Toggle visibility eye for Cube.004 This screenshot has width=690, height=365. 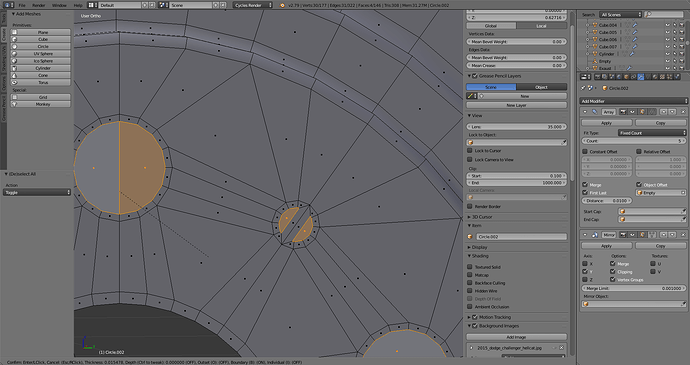pos(668,25)
